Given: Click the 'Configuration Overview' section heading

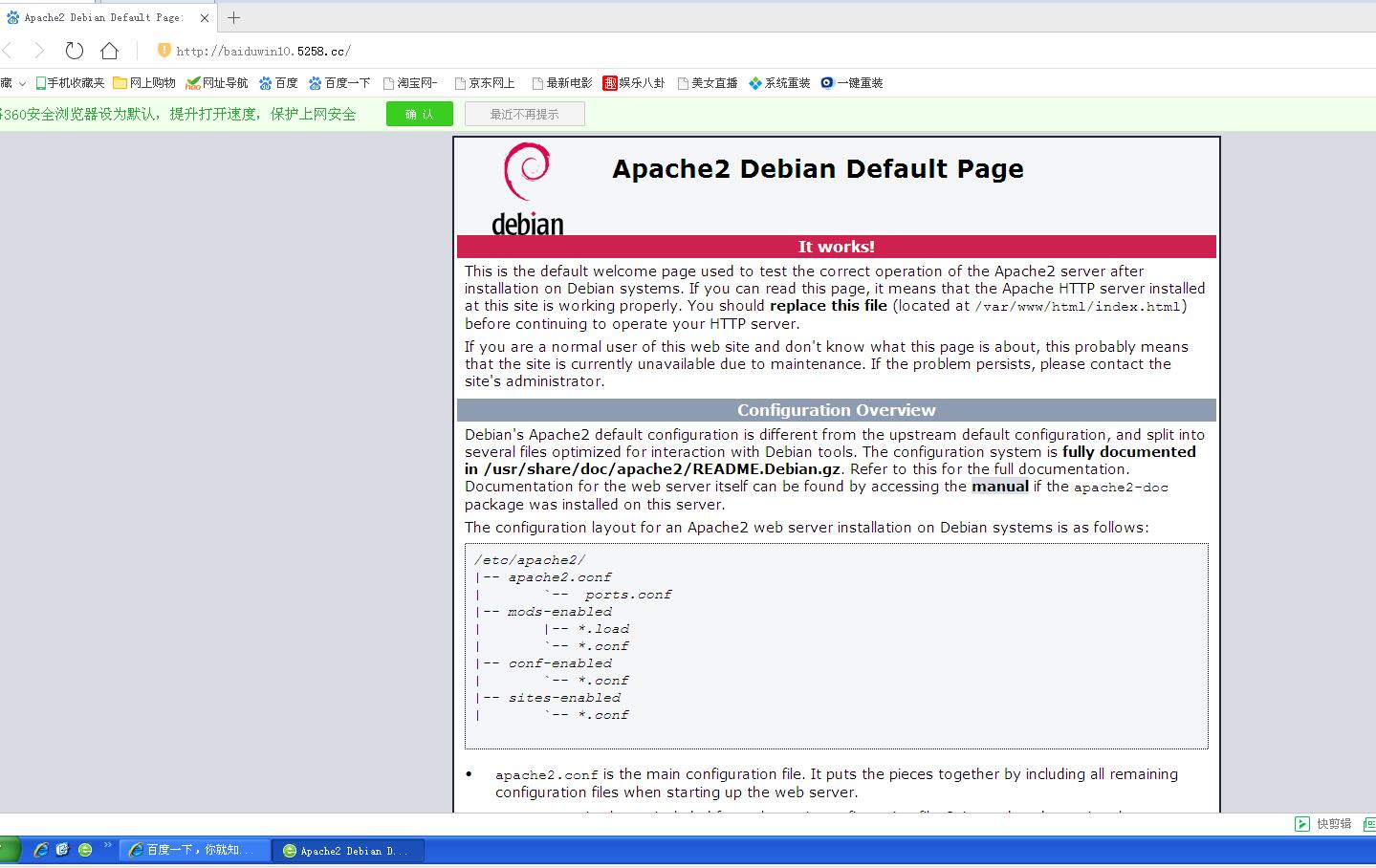Looking at the screenshot, I should [837, 410].
